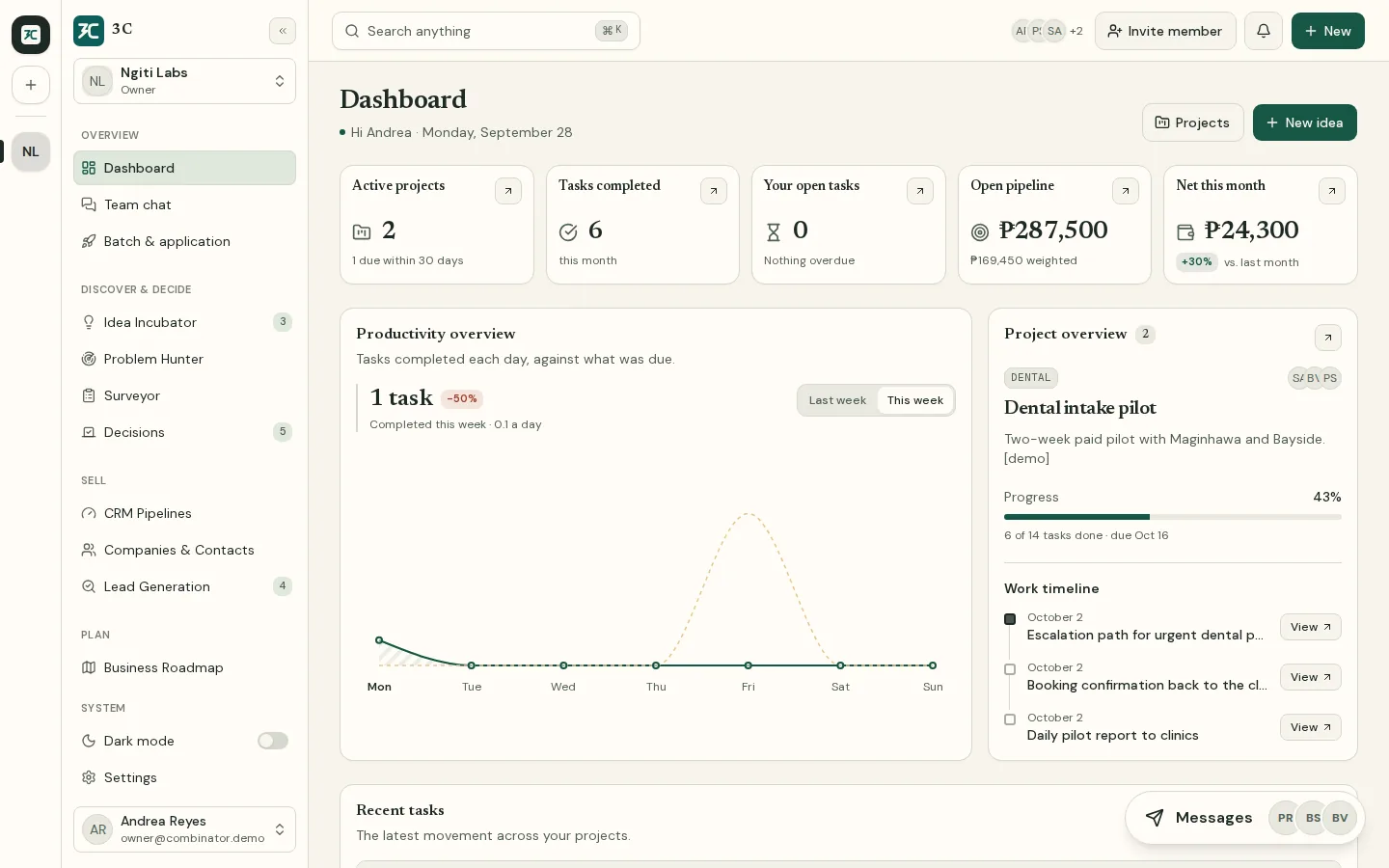Open the Messages floating panel
This screenshot has height=868, width=1389.
point(1244,818)
